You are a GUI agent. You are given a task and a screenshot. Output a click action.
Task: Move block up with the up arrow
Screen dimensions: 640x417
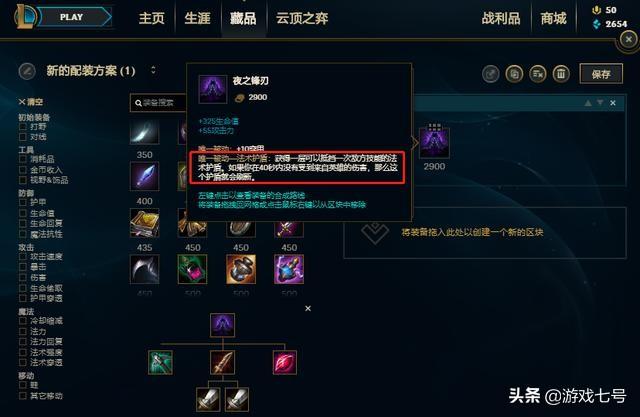point(588,103)
